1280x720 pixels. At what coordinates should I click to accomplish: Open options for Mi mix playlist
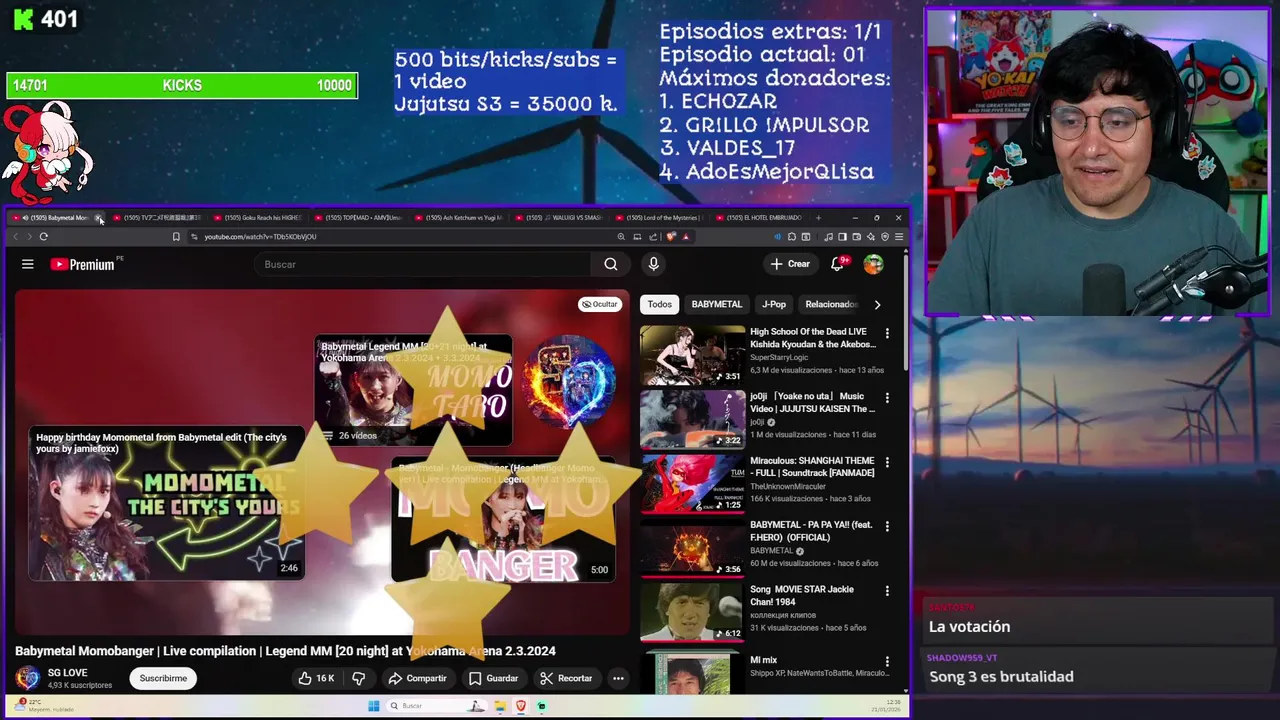[887, 661]
